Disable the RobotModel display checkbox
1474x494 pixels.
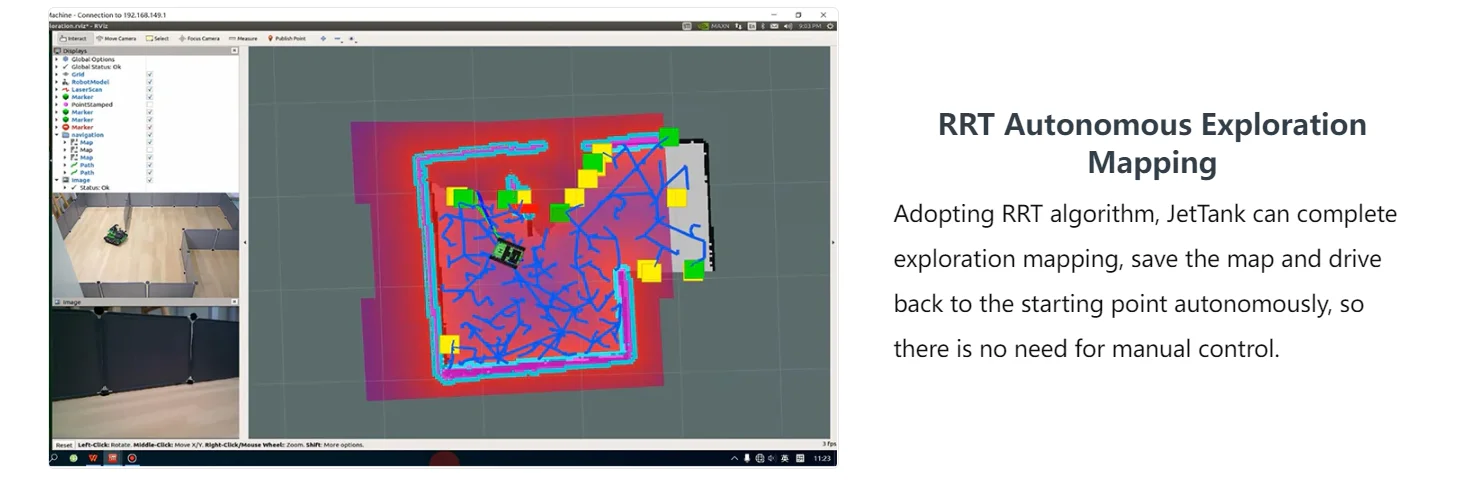click(149, 82)
